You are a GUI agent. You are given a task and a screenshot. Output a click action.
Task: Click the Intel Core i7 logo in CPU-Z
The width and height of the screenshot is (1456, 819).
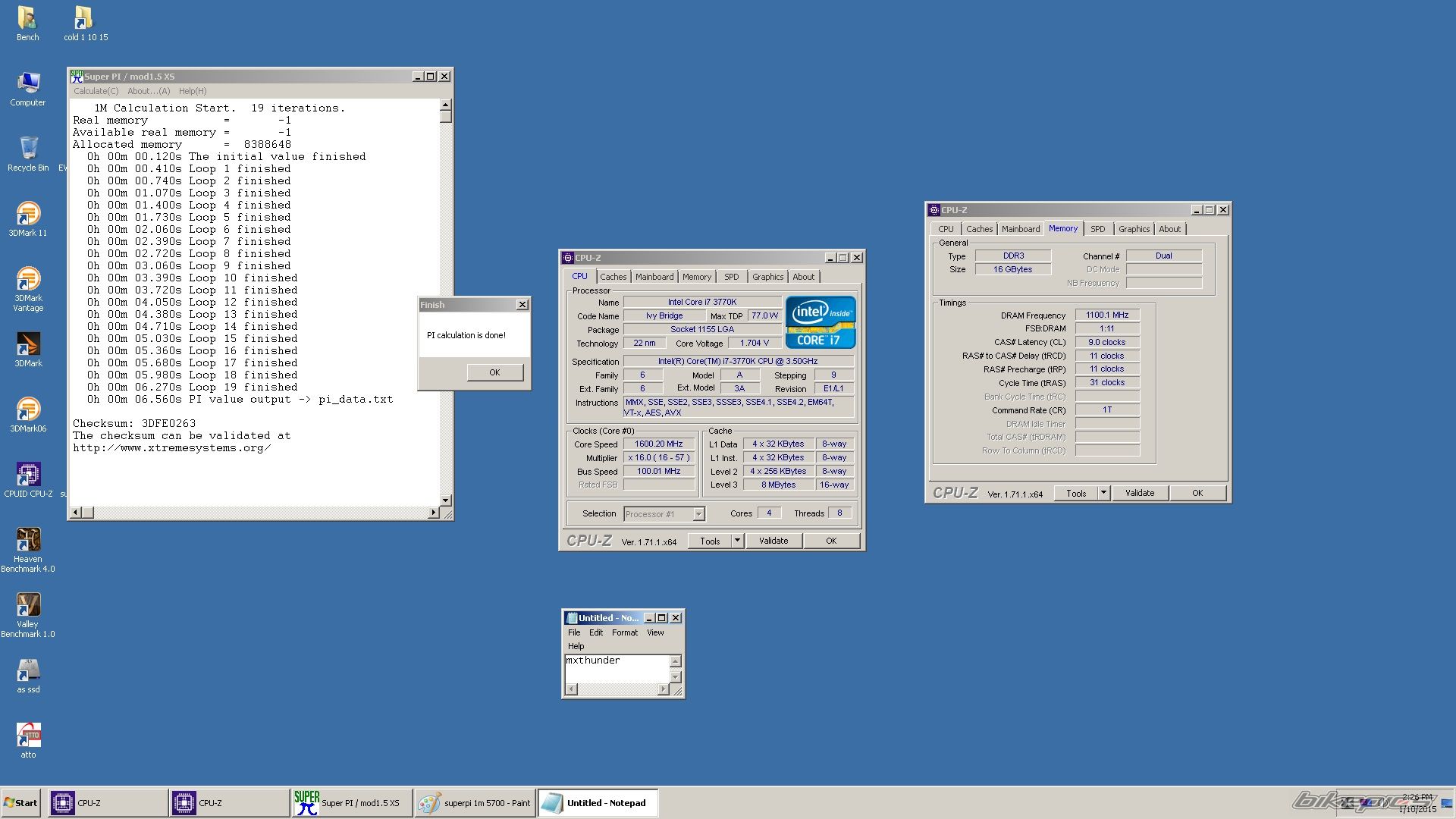coord(820,322)
